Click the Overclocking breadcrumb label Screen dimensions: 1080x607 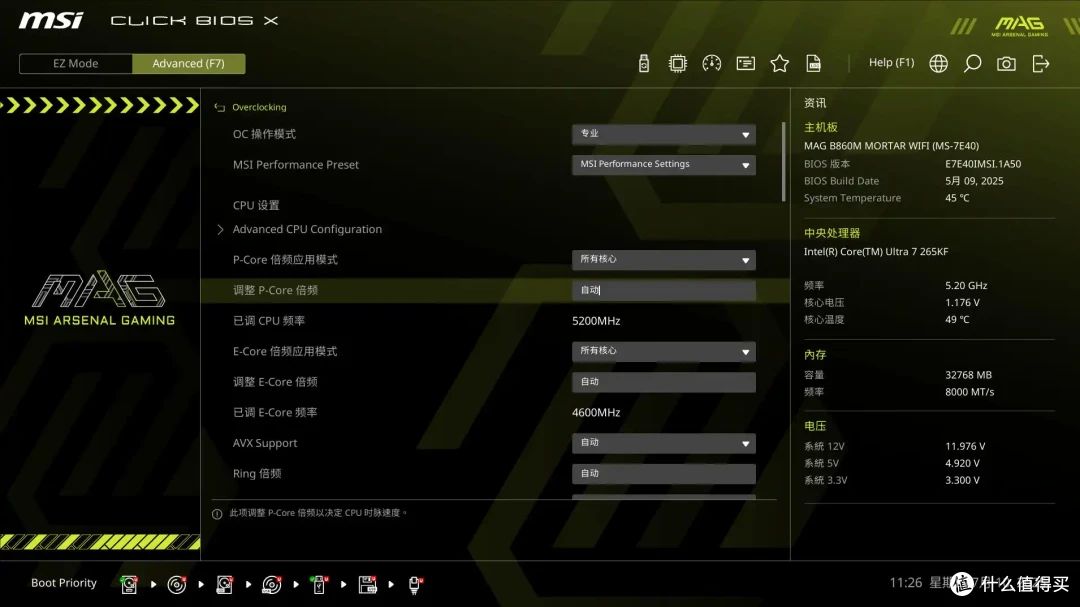click(x=259, y=107)
